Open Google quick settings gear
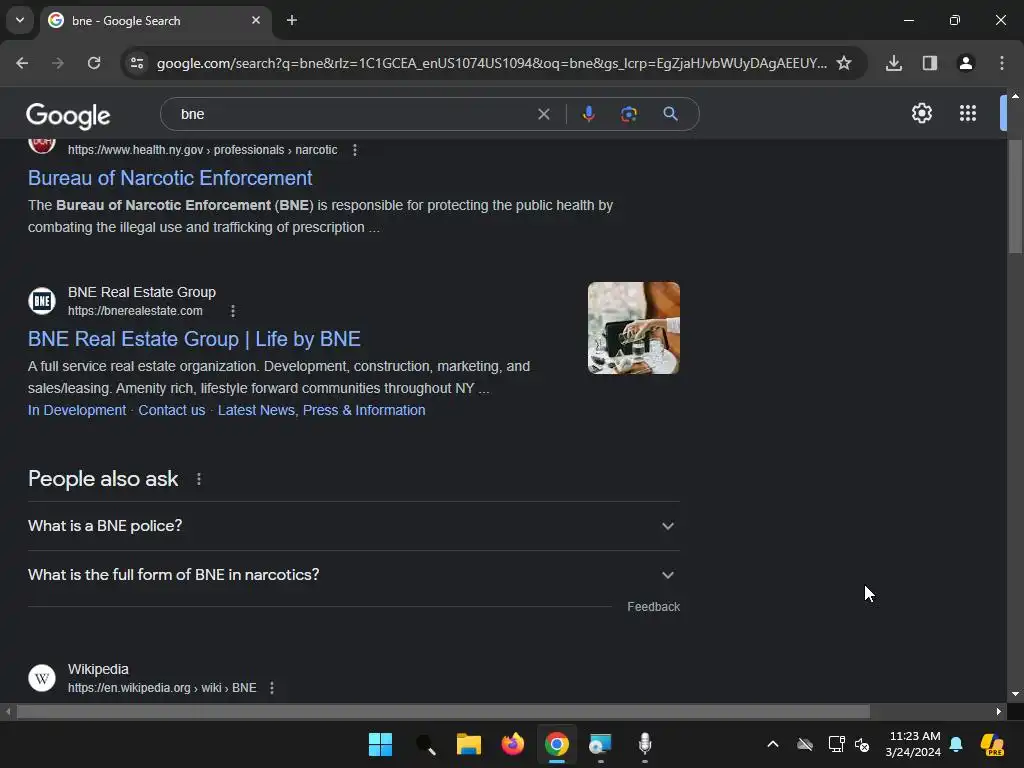 [921, 113]
